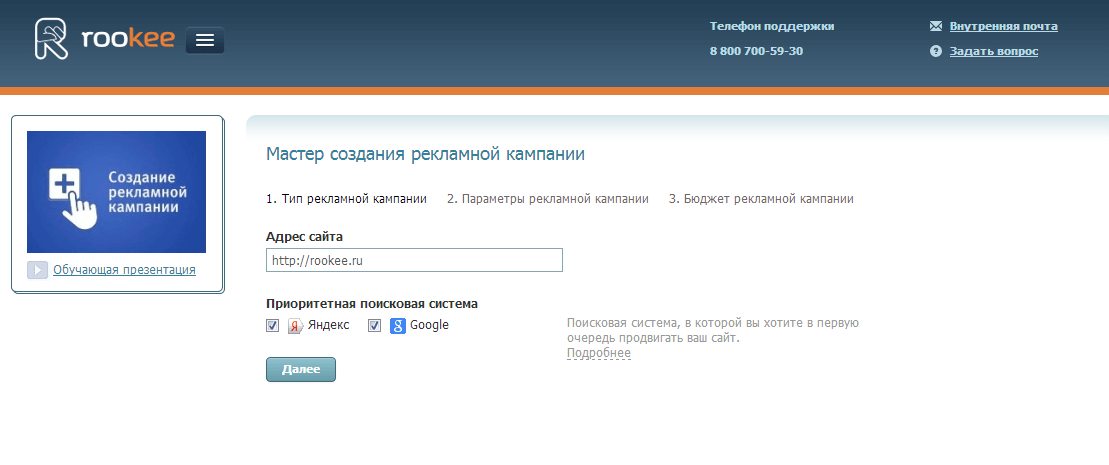The width and height of the screenshot is (1109, 465).
Task: Click the envelope mail icon
Action: click(x=936, y=26)
